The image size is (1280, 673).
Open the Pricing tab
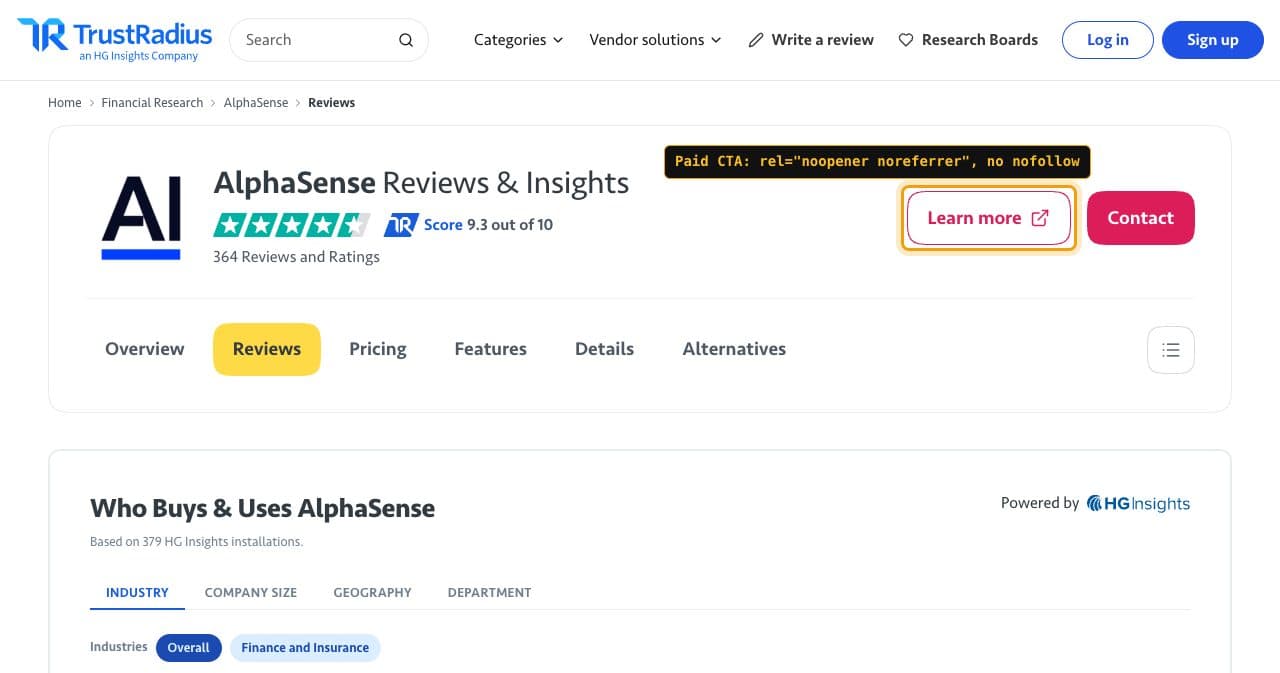pos(378,349)
